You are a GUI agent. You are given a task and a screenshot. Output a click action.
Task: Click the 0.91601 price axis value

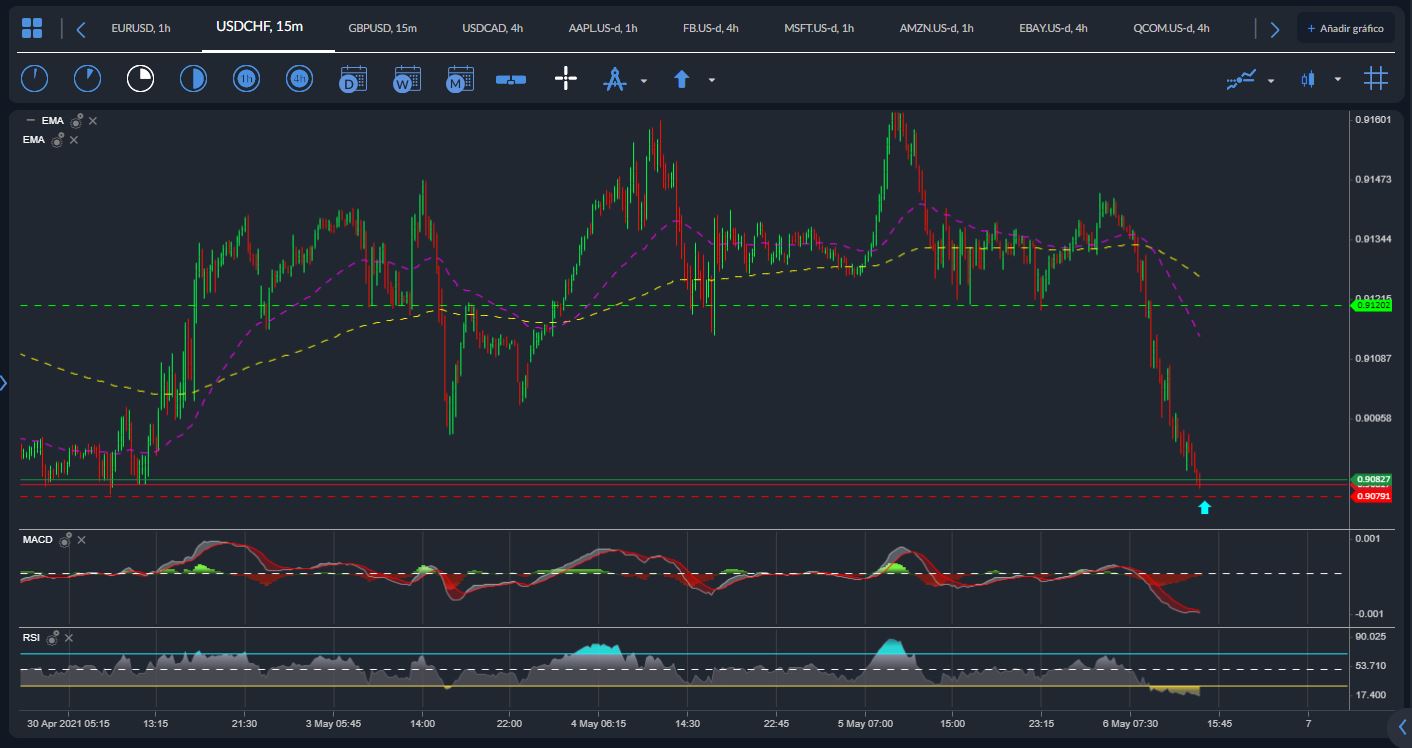(x=1373, y=120)
